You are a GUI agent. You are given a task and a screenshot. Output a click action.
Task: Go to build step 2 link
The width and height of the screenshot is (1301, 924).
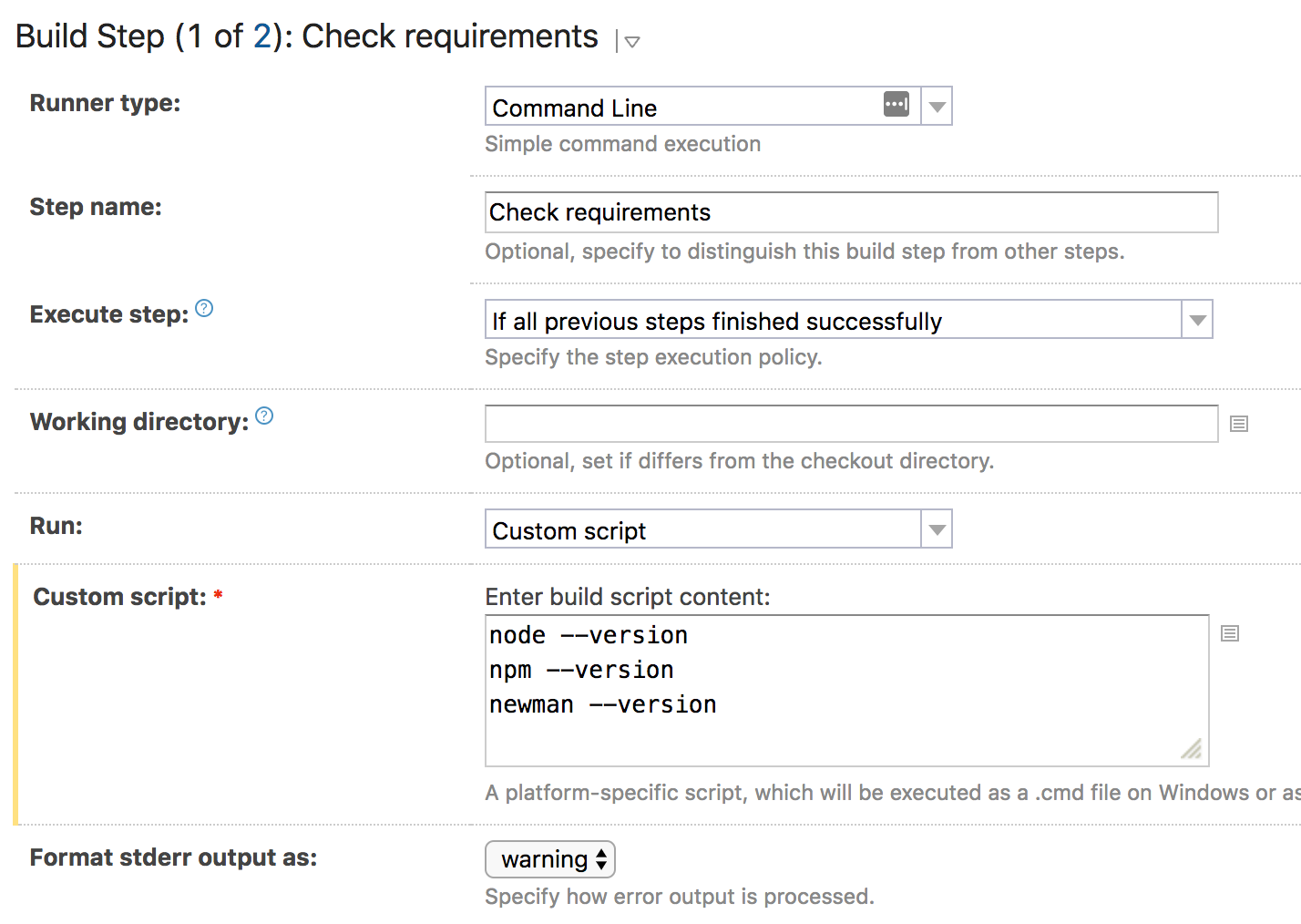(261, 36)
